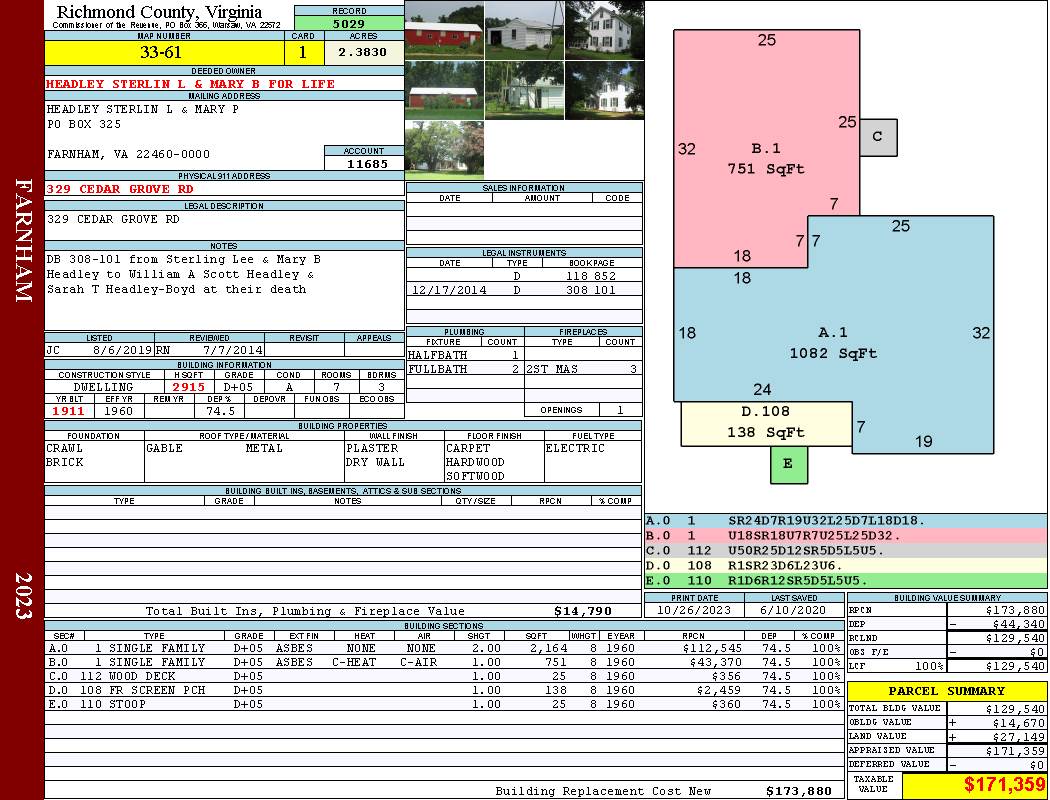Select the green record number 5029 field
The height and width of the screenshot is (800, 1050).
click(349, 24)
